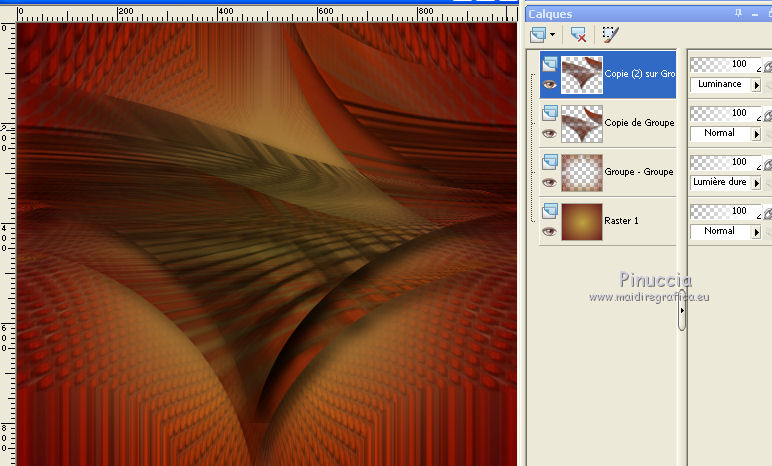The height and width of the screenshot is (466, 772).
Task: Click the Lumière dure blend mode field
Action: click(x=721, y=182)
